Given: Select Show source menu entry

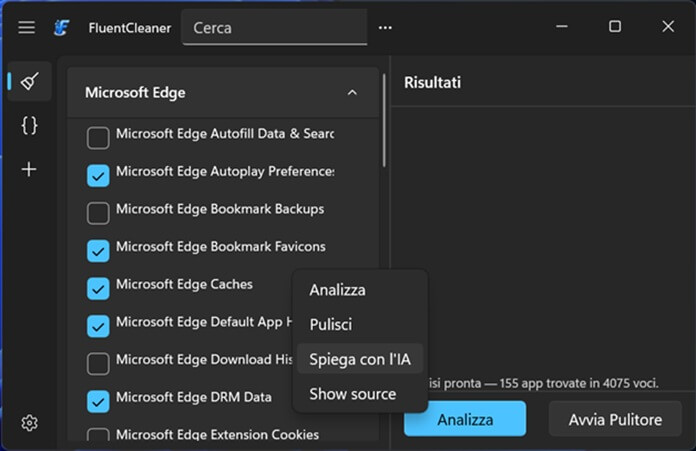Looking at the screenshot, I should (360, 394).
